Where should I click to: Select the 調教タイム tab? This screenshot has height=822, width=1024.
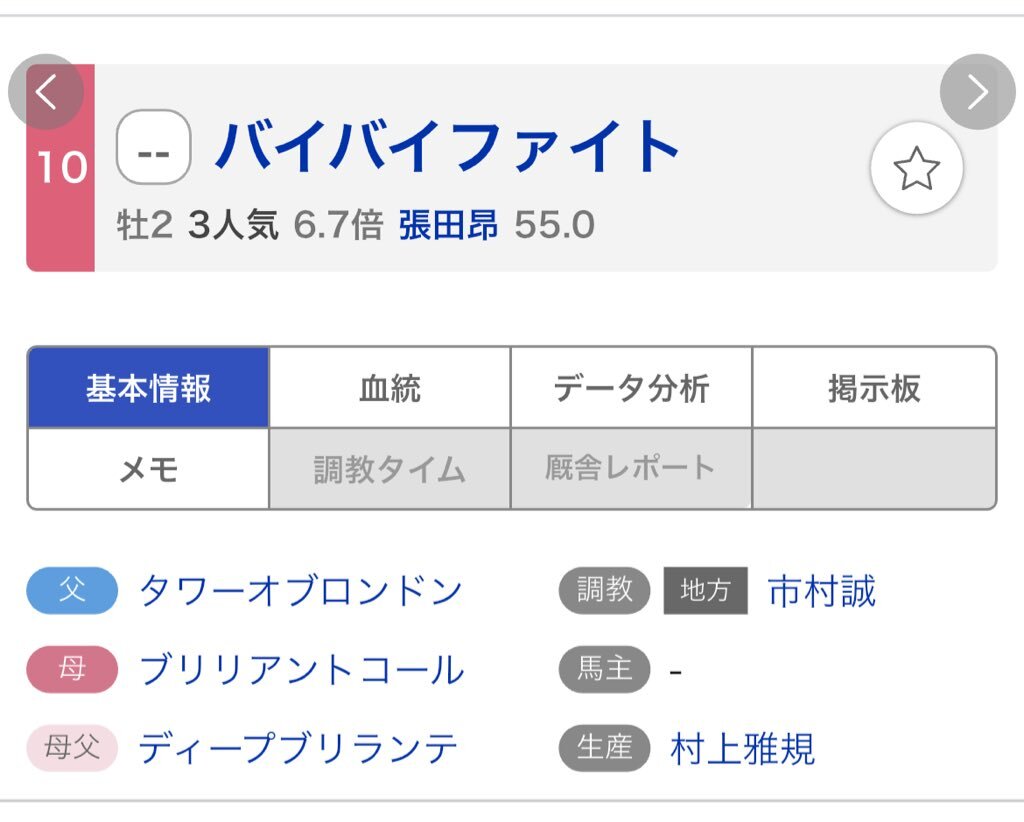(x=390, y=469)
